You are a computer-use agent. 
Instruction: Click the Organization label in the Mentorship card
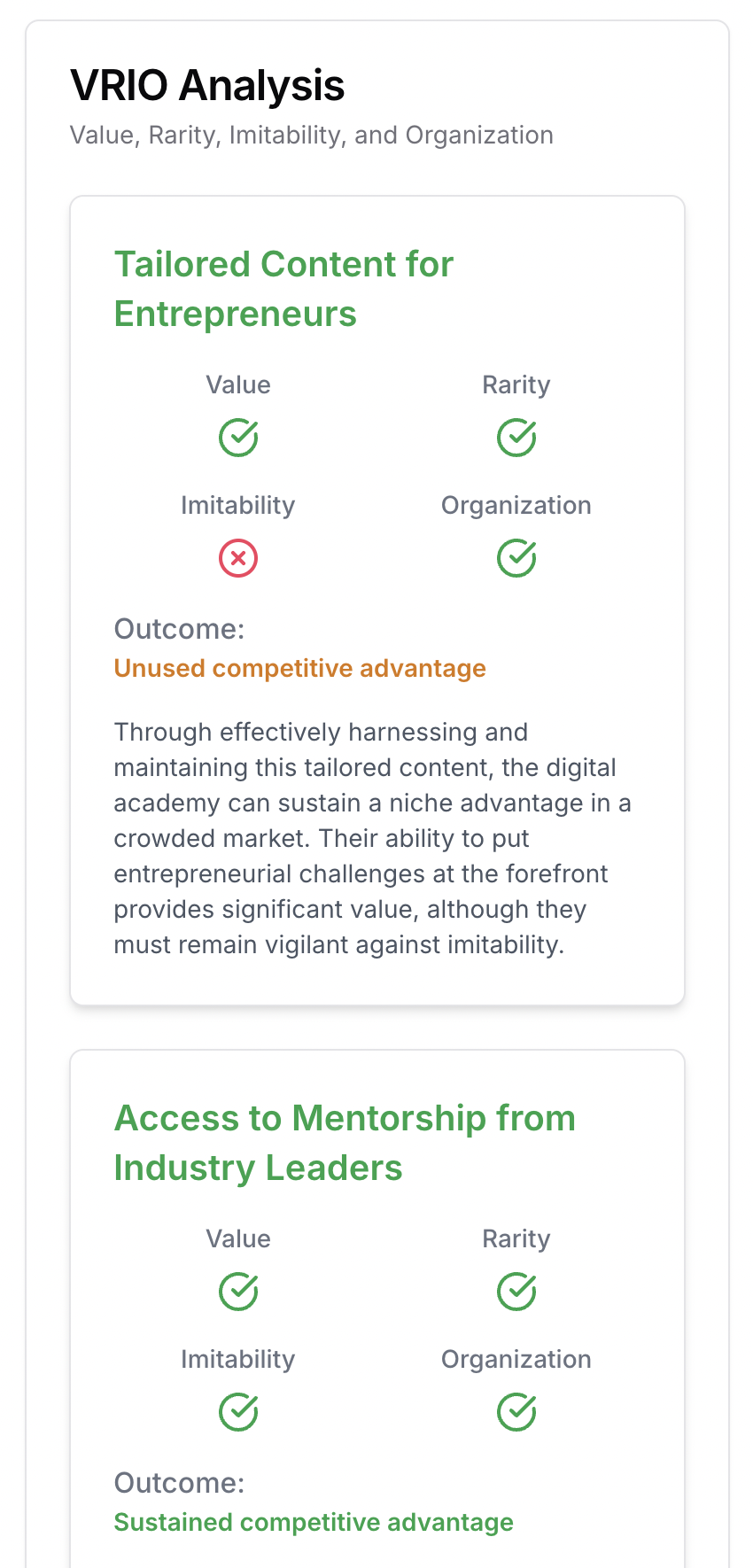(516, 1359)
